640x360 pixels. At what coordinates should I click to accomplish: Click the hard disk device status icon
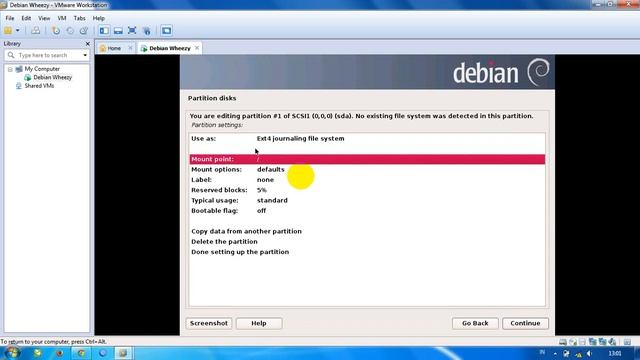click(x=563, y=342)
